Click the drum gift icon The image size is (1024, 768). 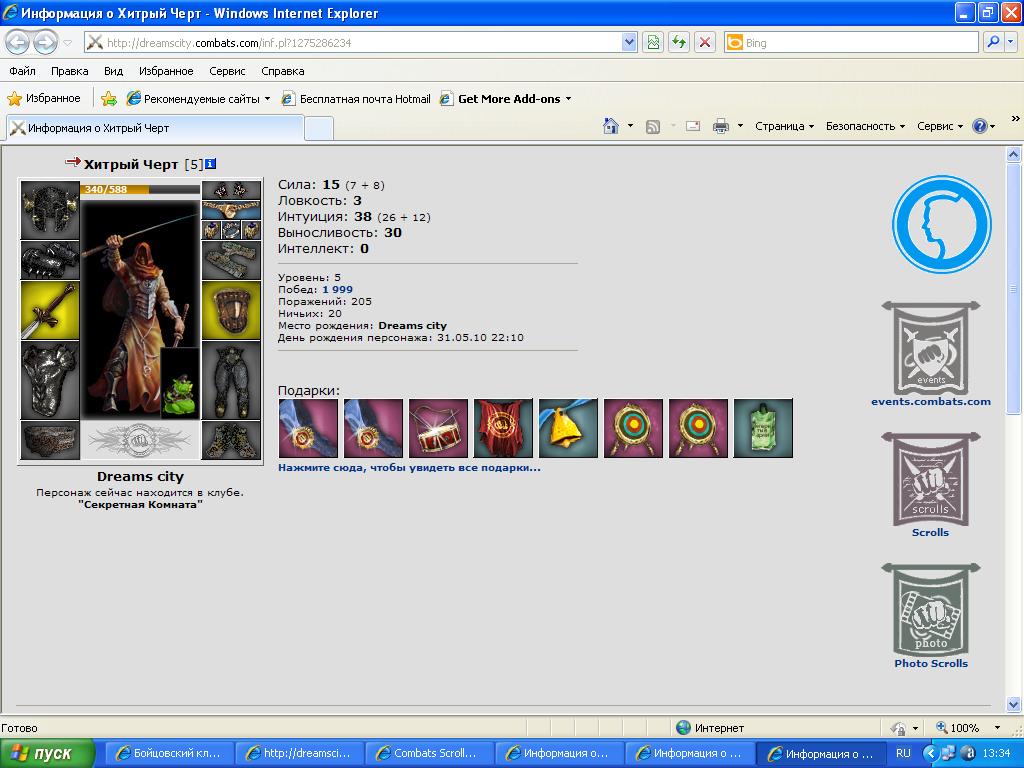pyautogui.click(x=438, y=428)
